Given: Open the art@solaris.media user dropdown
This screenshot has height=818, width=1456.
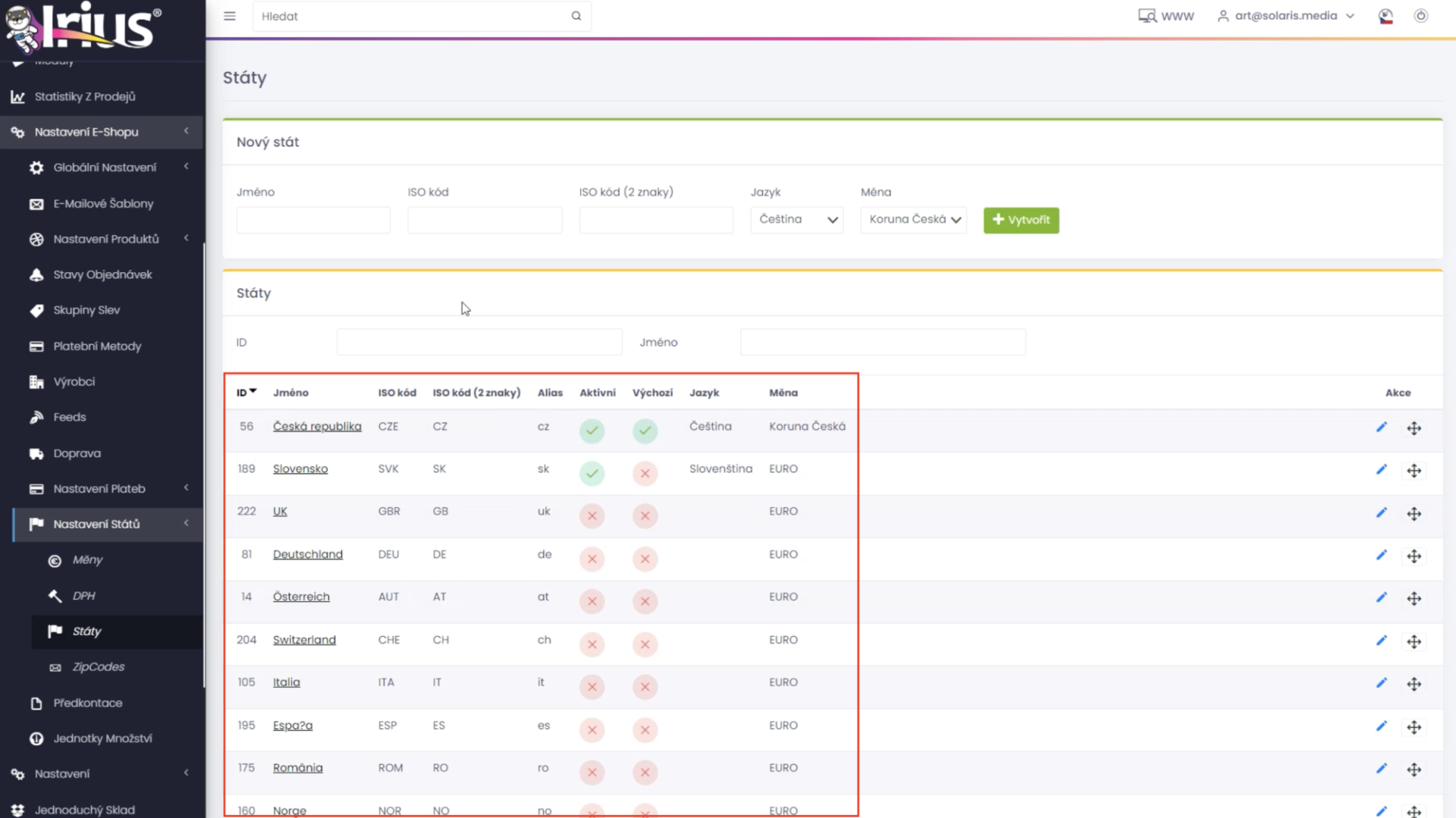Looking at the screenshot, I should [1286, 16].
